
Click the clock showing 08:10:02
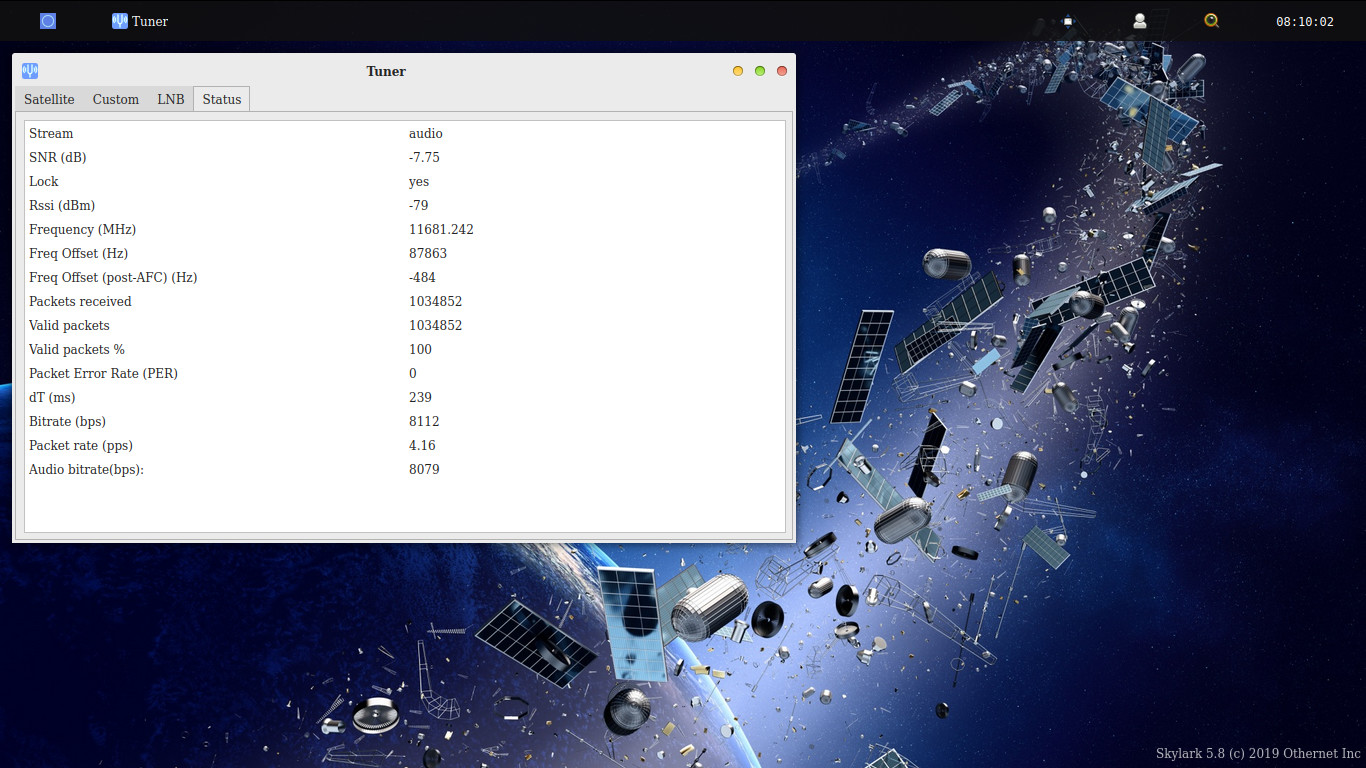tap(1305, 22)
